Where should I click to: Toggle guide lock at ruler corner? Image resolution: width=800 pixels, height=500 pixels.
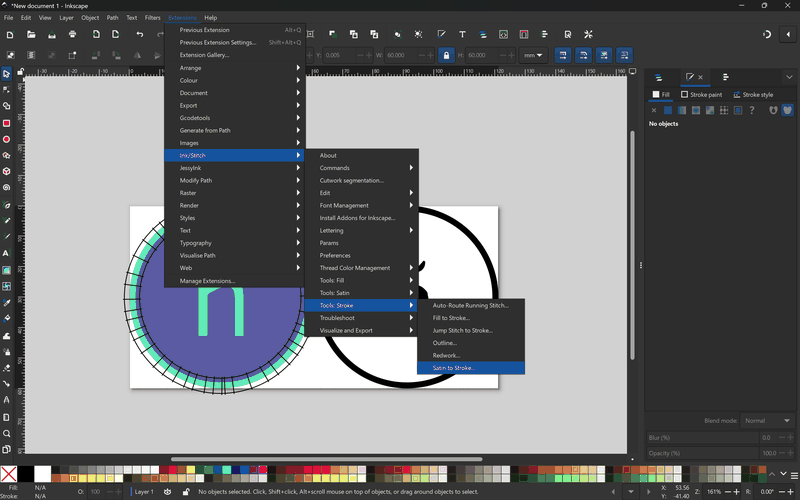pos(20,72)
